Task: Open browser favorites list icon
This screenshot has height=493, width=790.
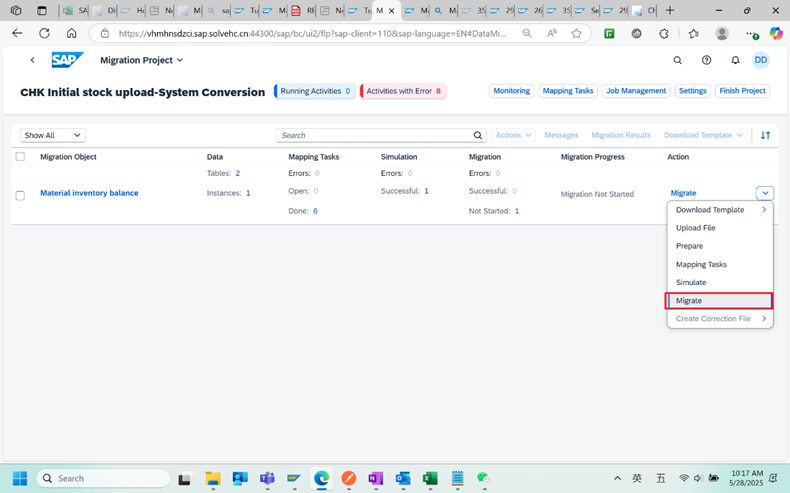Action: pos(693,33)
